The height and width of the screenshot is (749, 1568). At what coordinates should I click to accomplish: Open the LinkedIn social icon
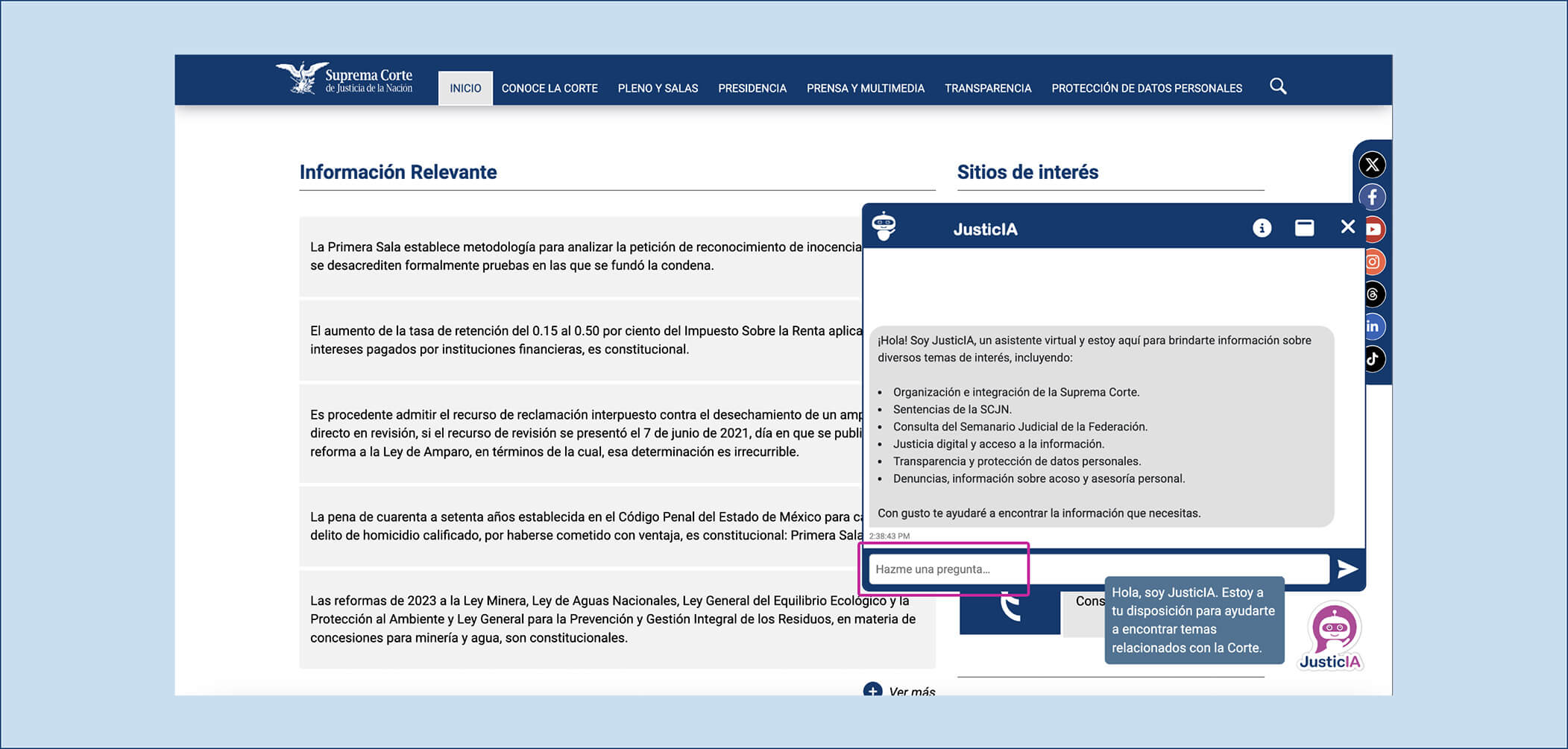coord(1375,326)
